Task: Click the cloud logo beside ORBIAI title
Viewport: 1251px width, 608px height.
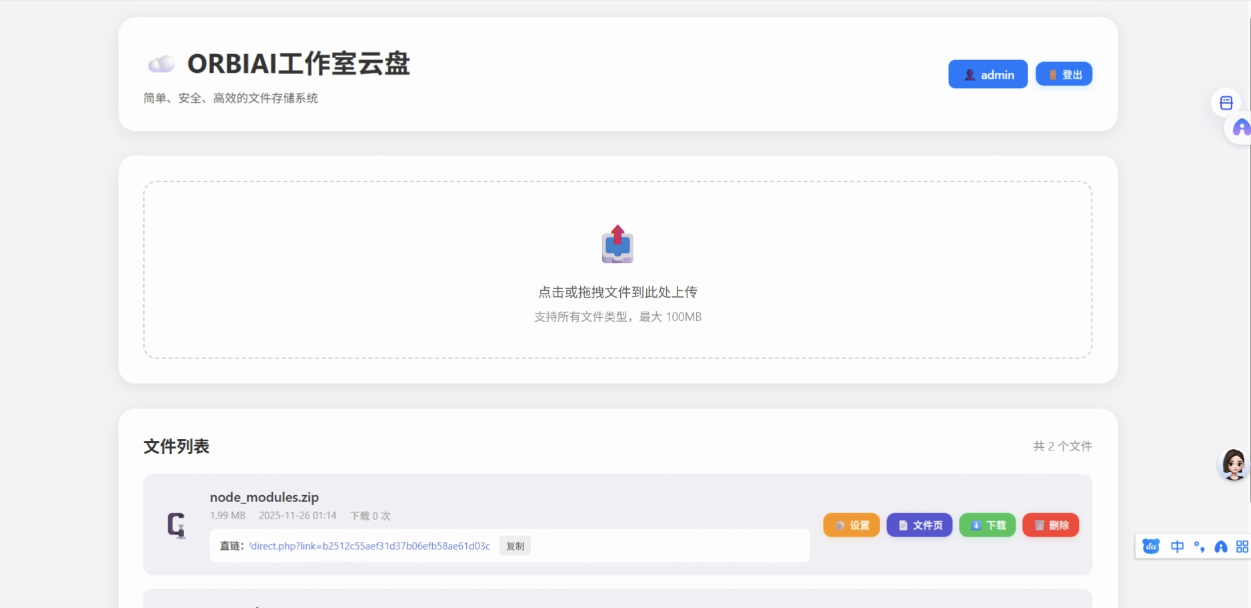Action: coord(161,65)
